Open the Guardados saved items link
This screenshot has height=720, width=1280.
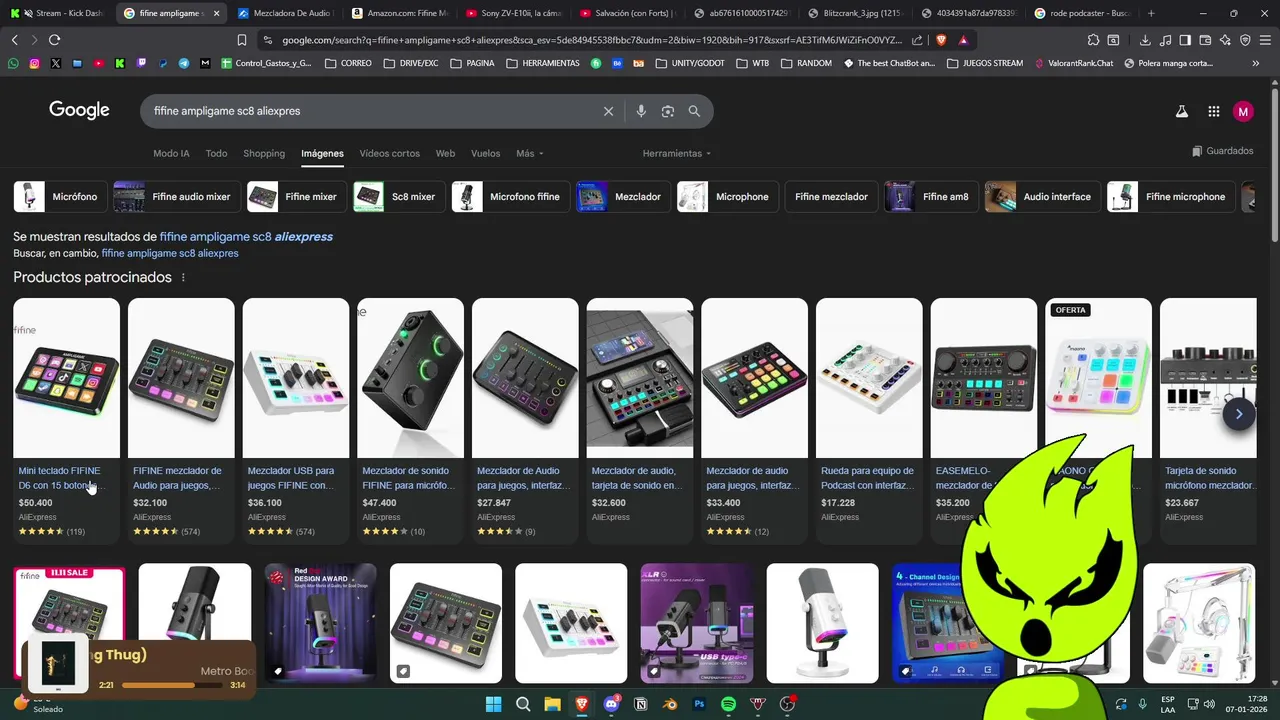tap(1223, 151)
